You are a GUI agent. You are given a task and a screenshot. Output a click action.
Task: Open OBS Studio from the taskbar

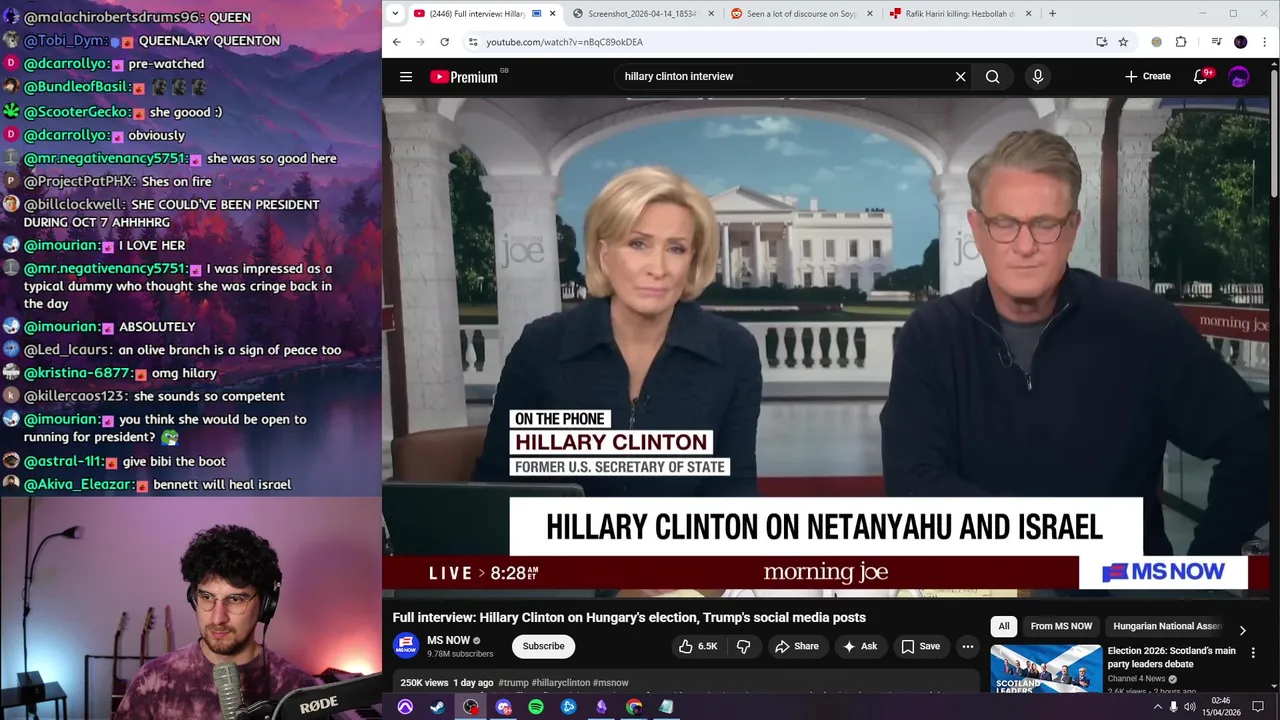pos(470,707)
